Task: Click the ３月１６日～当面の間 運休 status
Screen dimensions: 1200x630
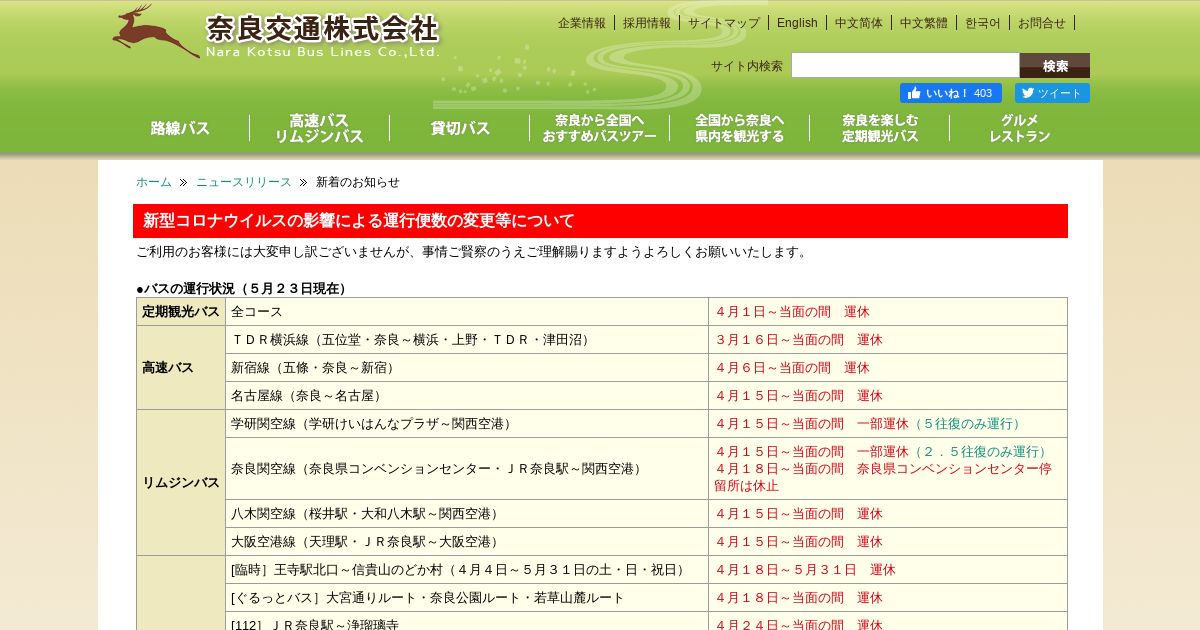Action: click(799, 340)
